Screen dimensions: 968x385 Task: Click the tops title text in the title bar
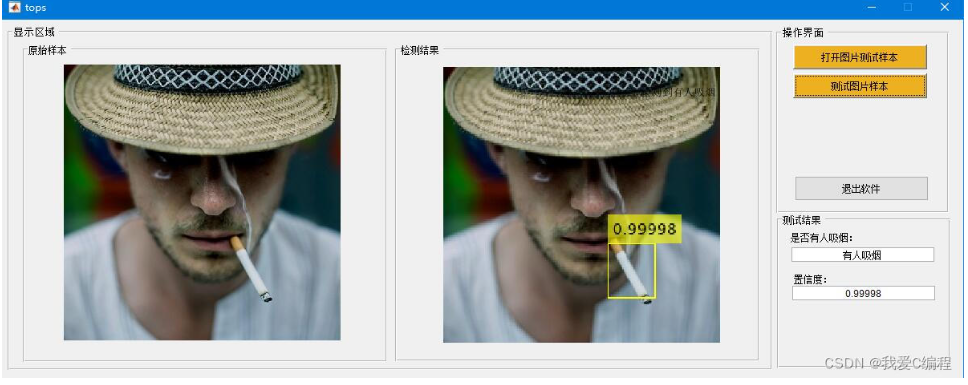pyautogui.click(x=36, y=8)
